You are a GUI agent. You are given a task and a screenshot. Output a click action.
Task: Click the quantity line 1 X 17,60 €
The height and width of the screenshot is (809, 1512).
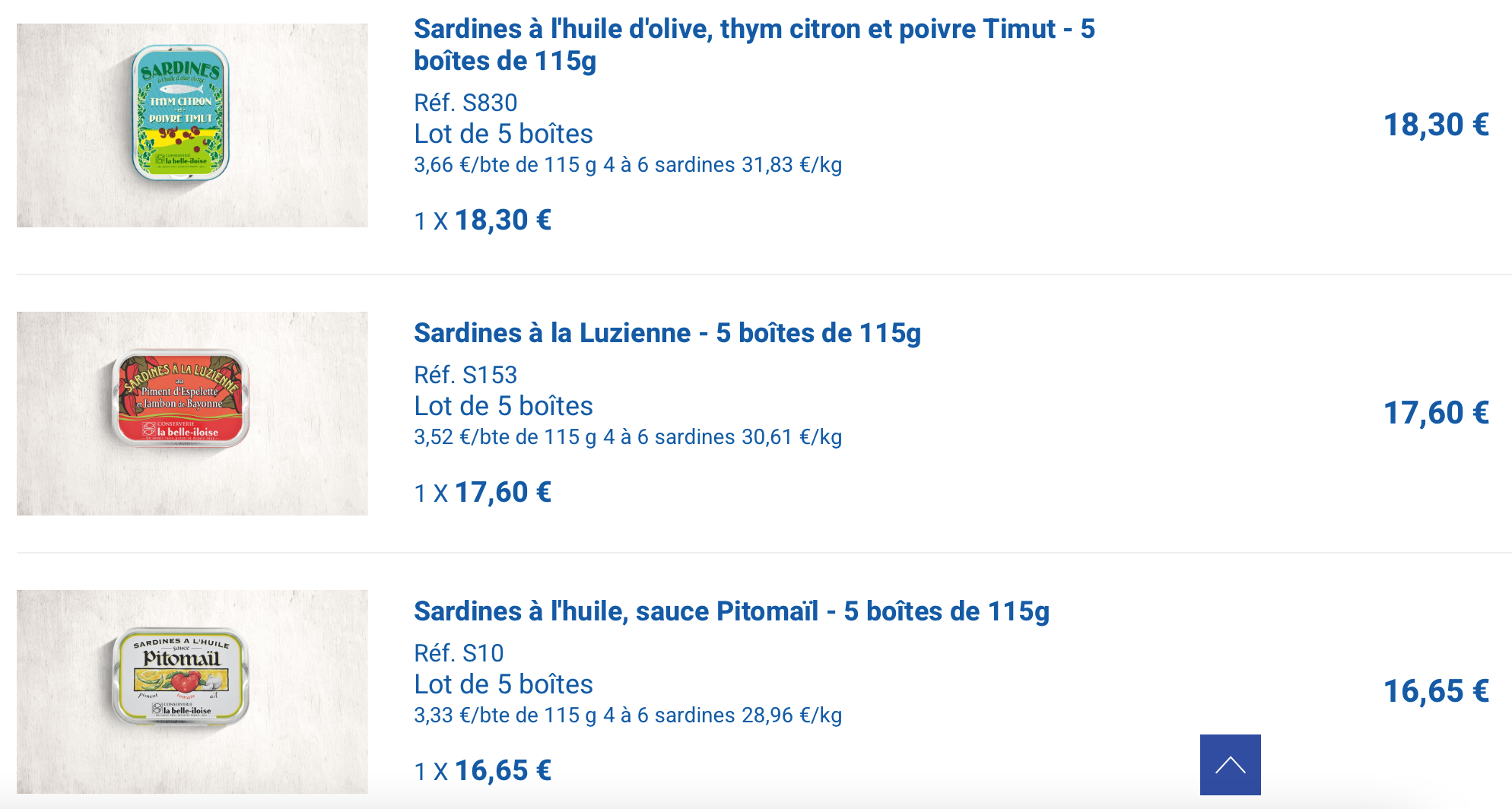[x=482, y=493]
